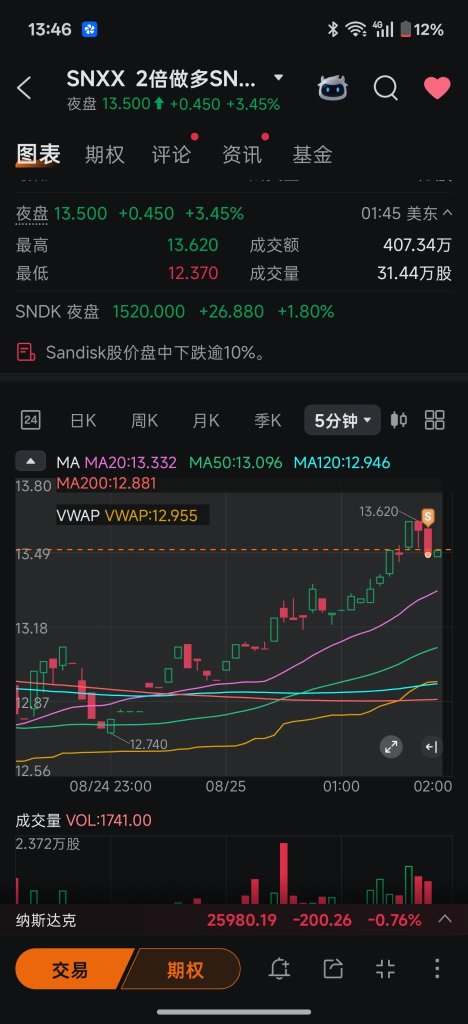
Task: Tap the 成交量 VOL:1741.00 label
Action: [x=84, y=820]
